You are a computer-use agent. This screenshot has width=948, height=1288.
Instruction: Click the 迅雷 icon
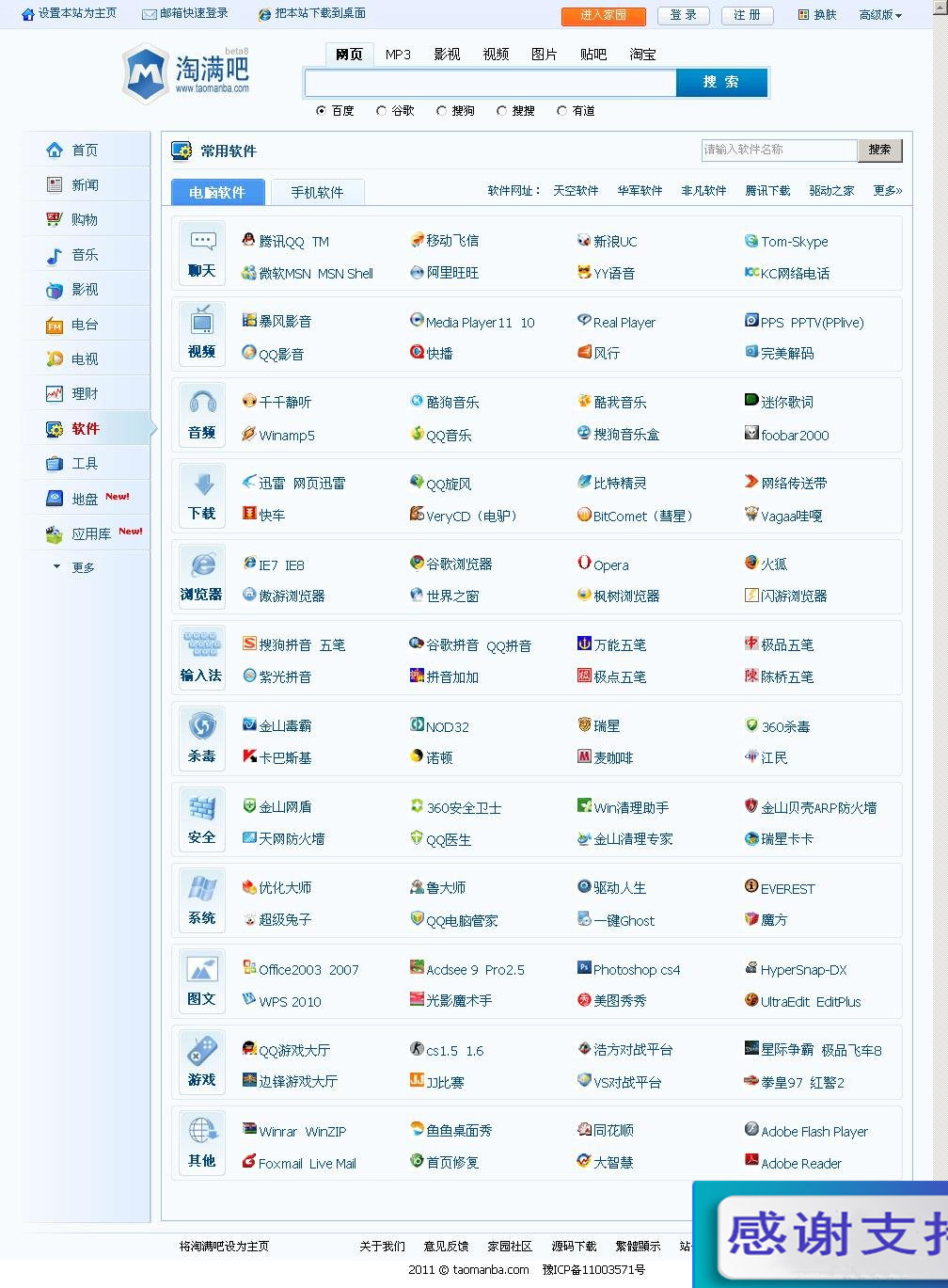[x=249, y=482]
